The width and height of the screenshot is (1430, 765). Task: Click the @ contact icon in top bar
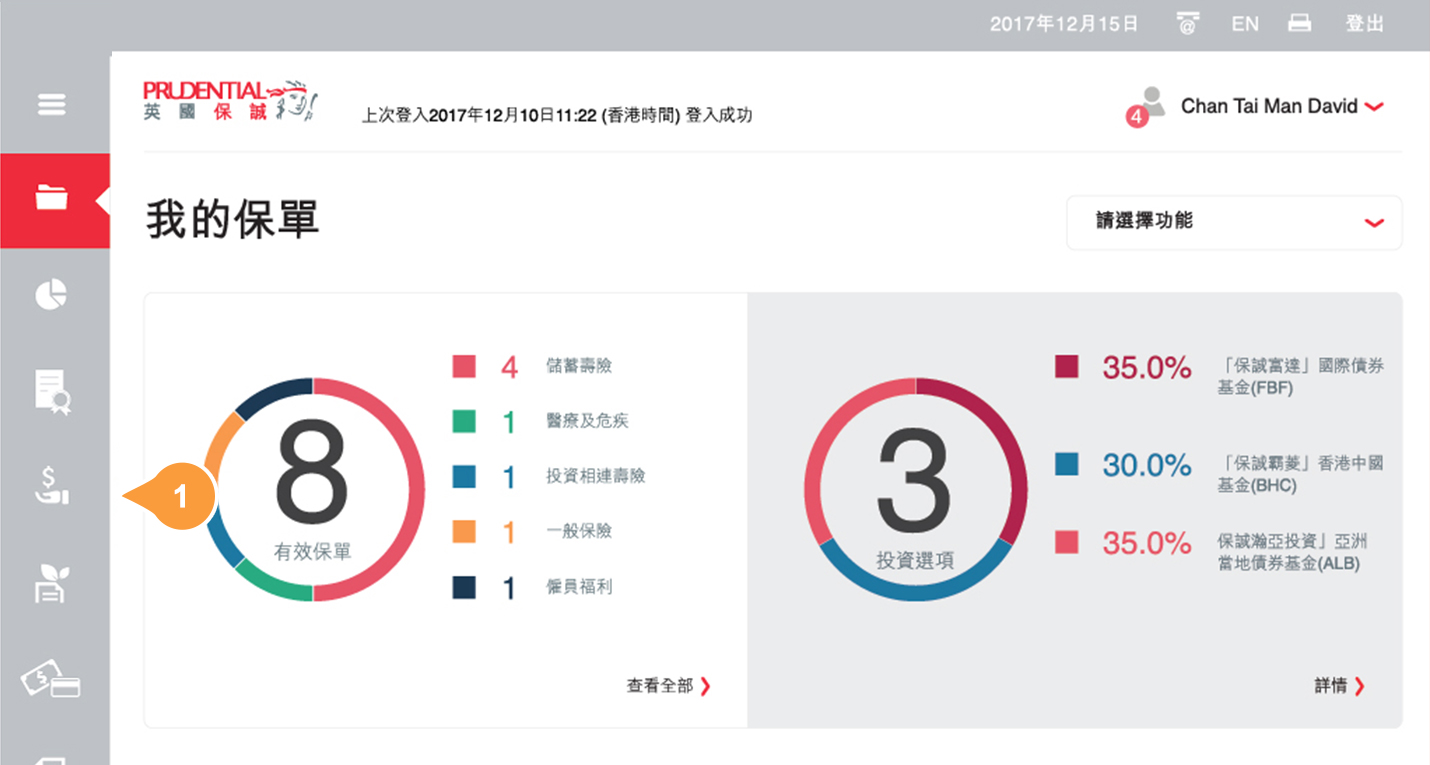click(x=1187, y=24)
